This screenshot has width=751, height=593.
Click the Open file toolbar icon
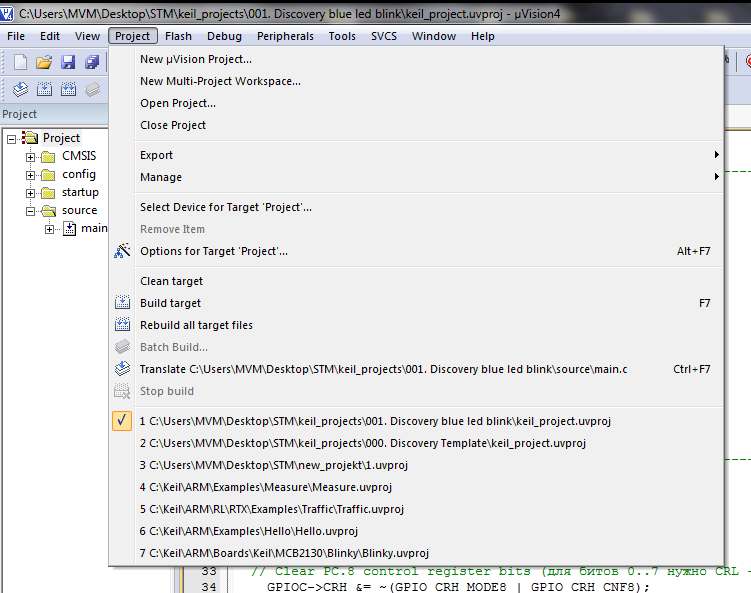point(44,62)
